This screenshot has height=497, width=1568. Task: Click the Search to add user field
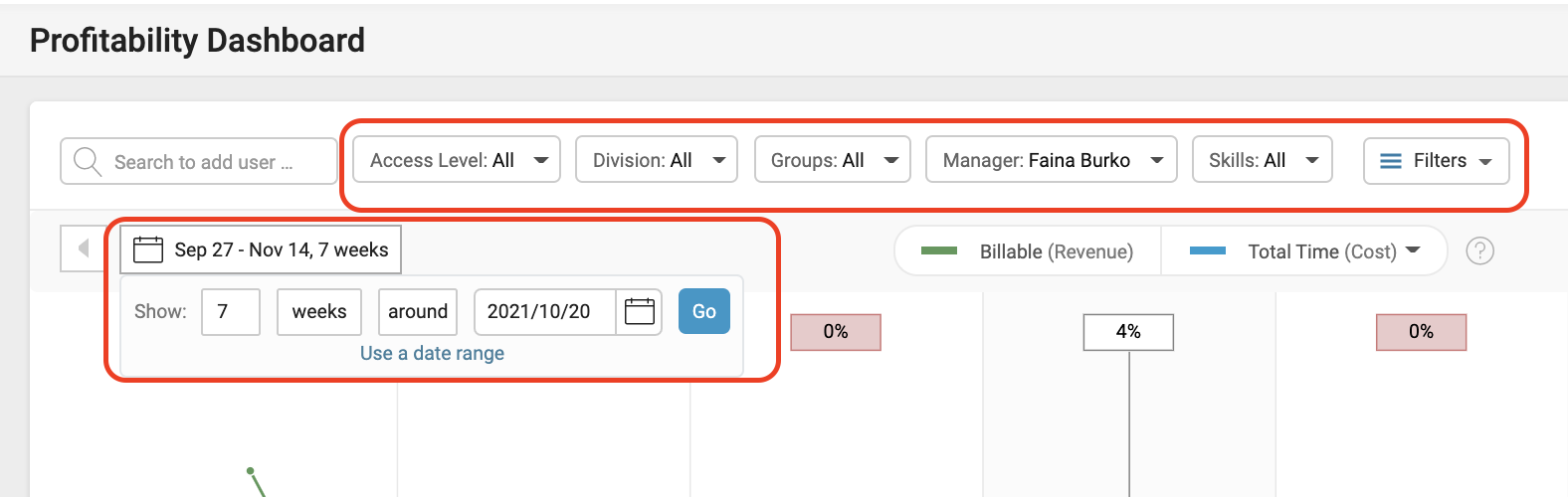tap(199, 161)
